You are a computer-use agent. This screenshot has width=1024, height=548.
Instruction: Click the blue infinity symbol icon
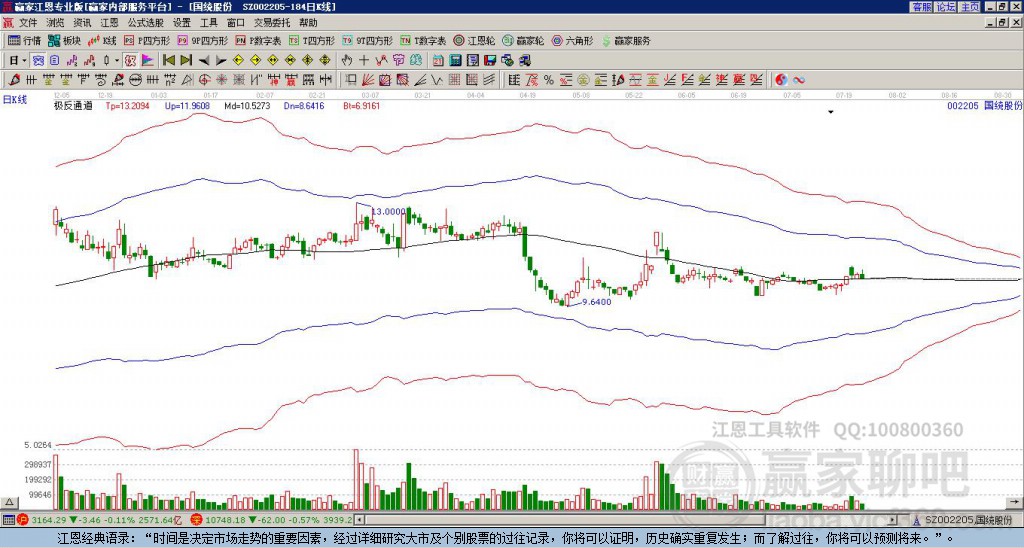tap(800, 79)
